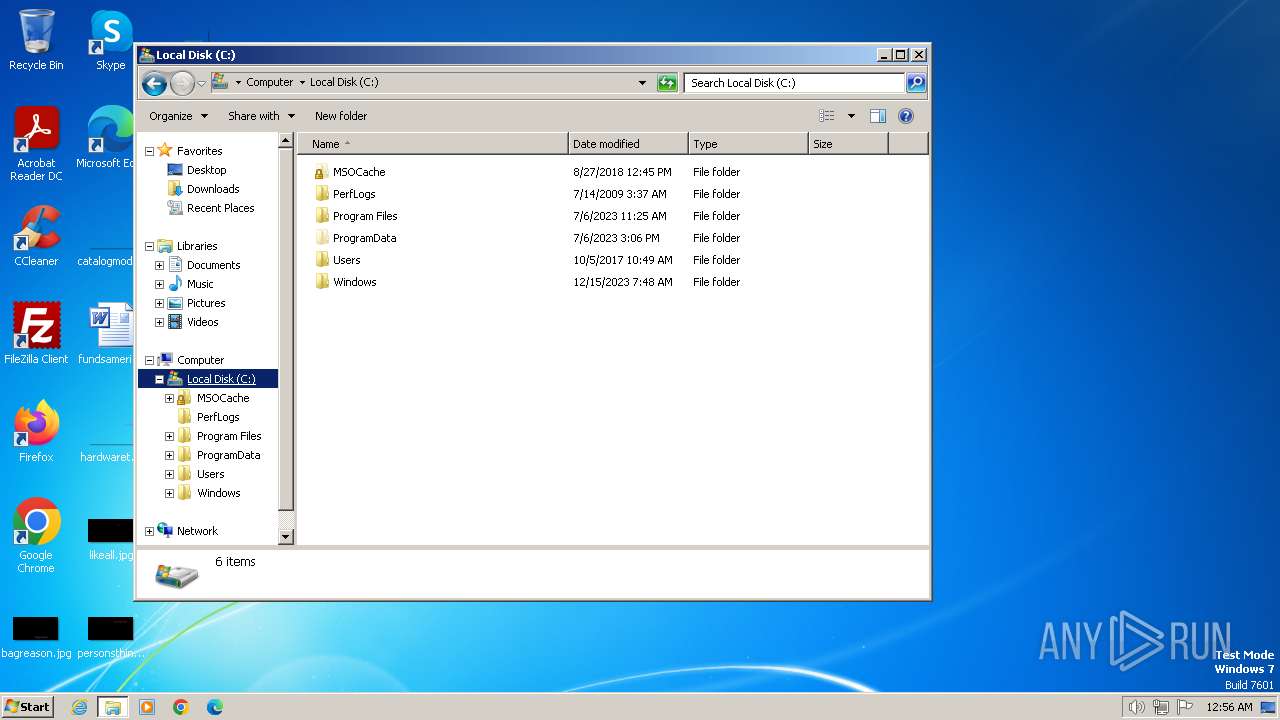Image resolution: width=1280 pixels, height=720 pixels.
Task: Open Microsoft Edge from taskbar
Action: (x=214, y=707)
